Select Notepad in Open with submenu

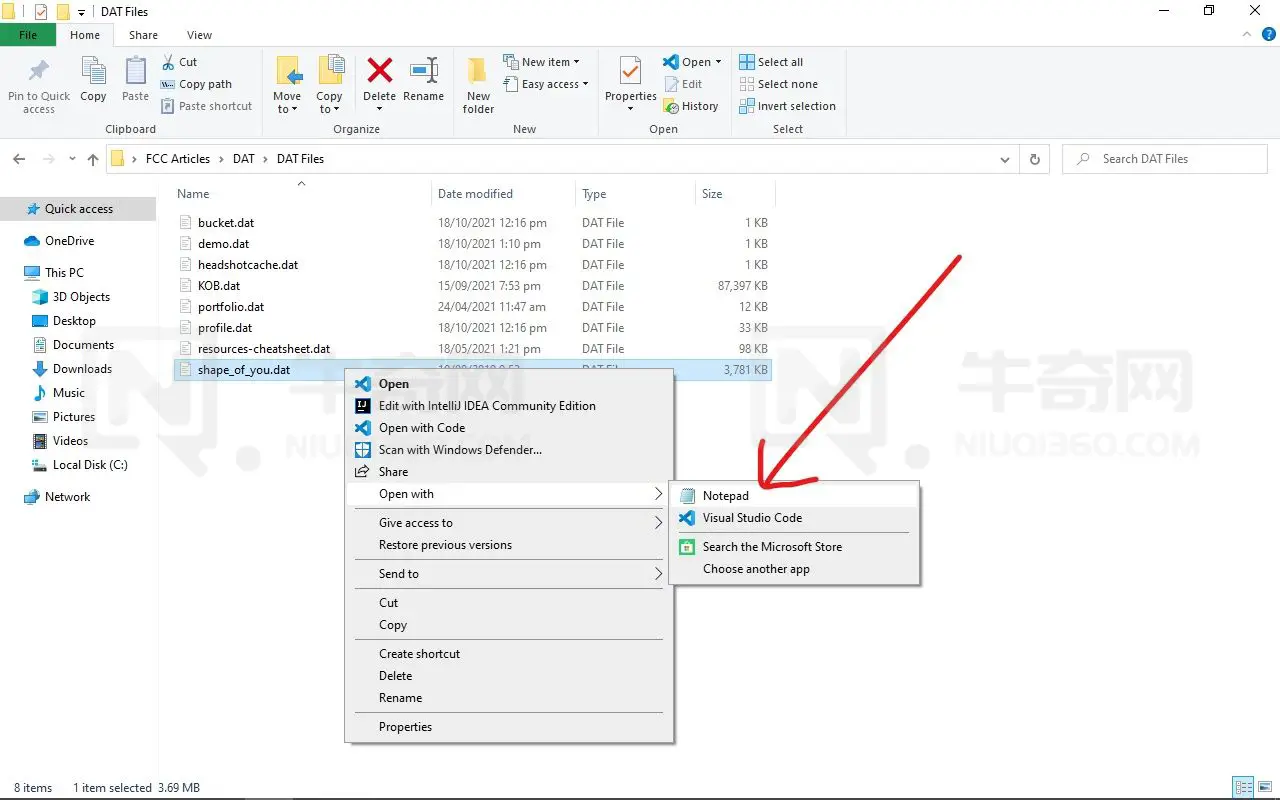tap(794, 496)
